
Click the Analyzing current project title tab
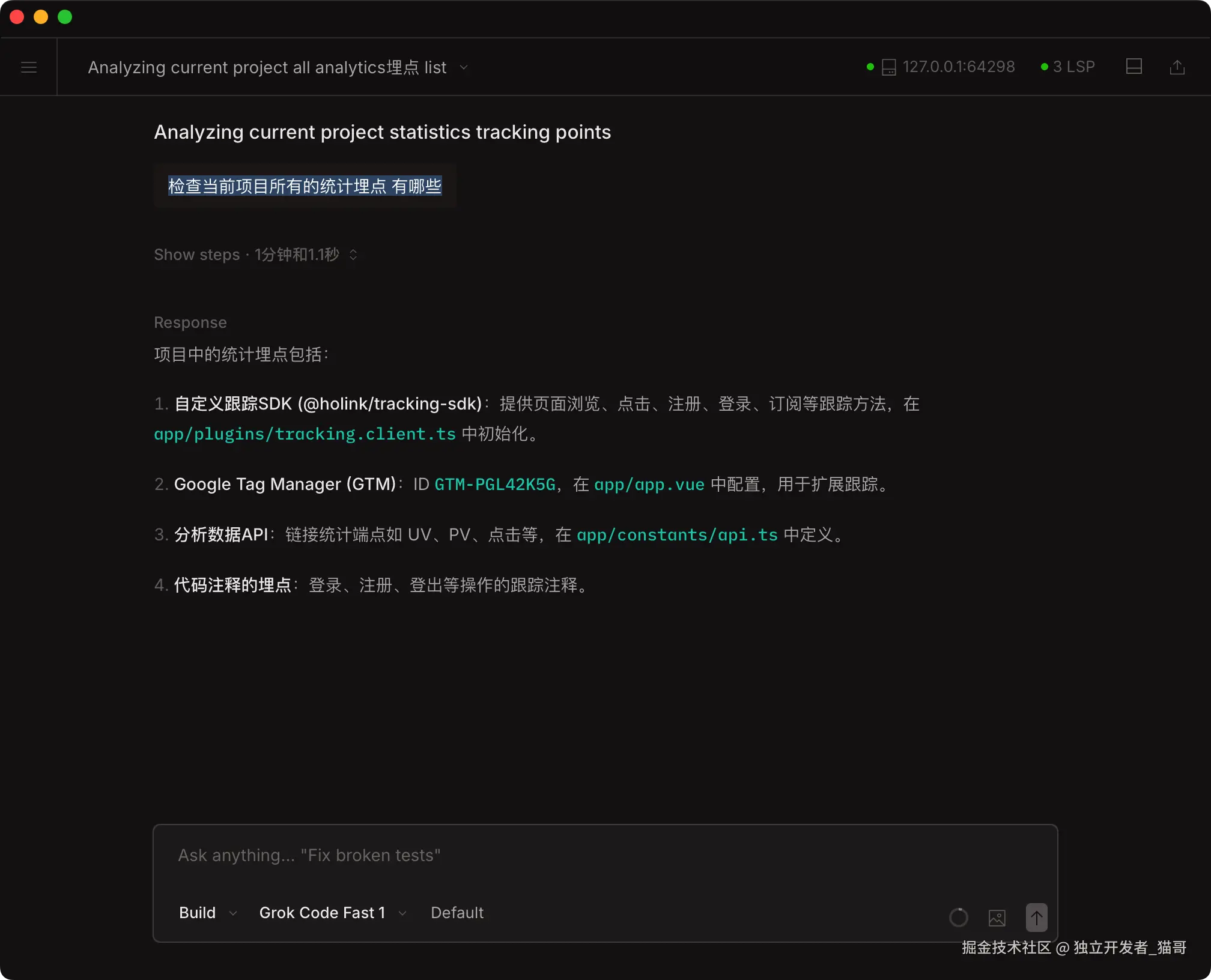coord(267,67)
